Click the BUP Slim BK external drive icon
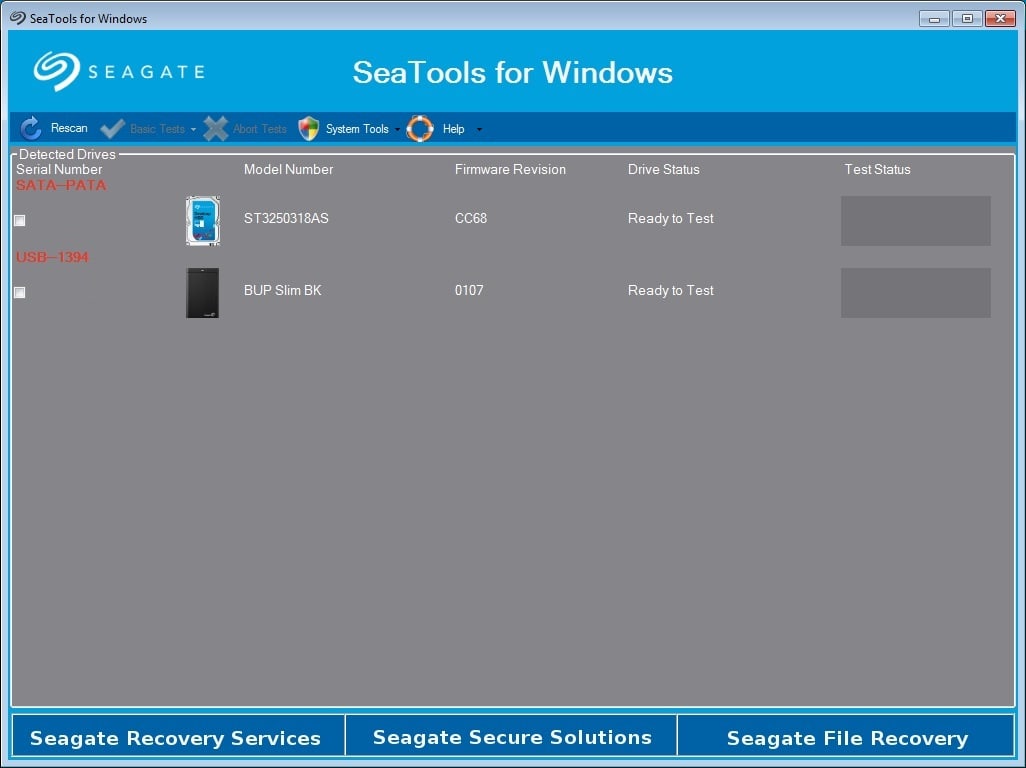The width and height of the screenshot is (1026, 768). tap(202, 292)
